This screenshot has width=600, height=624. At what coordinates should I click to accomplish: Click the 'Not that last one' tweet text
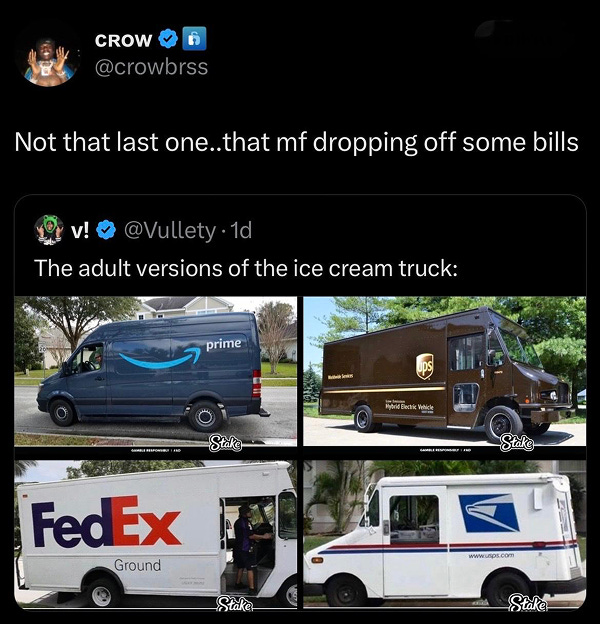(x=296, y=142)
